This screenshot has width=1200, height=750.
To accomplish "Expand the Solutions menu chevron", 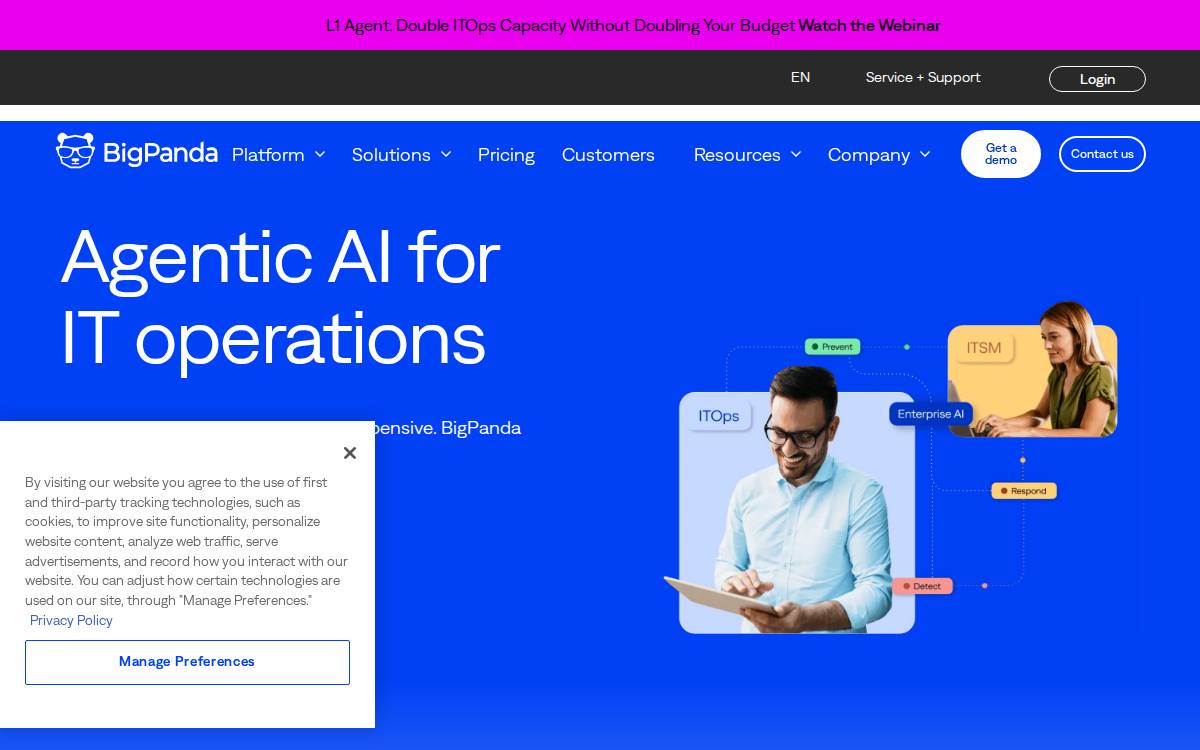I will coord(446,154).
